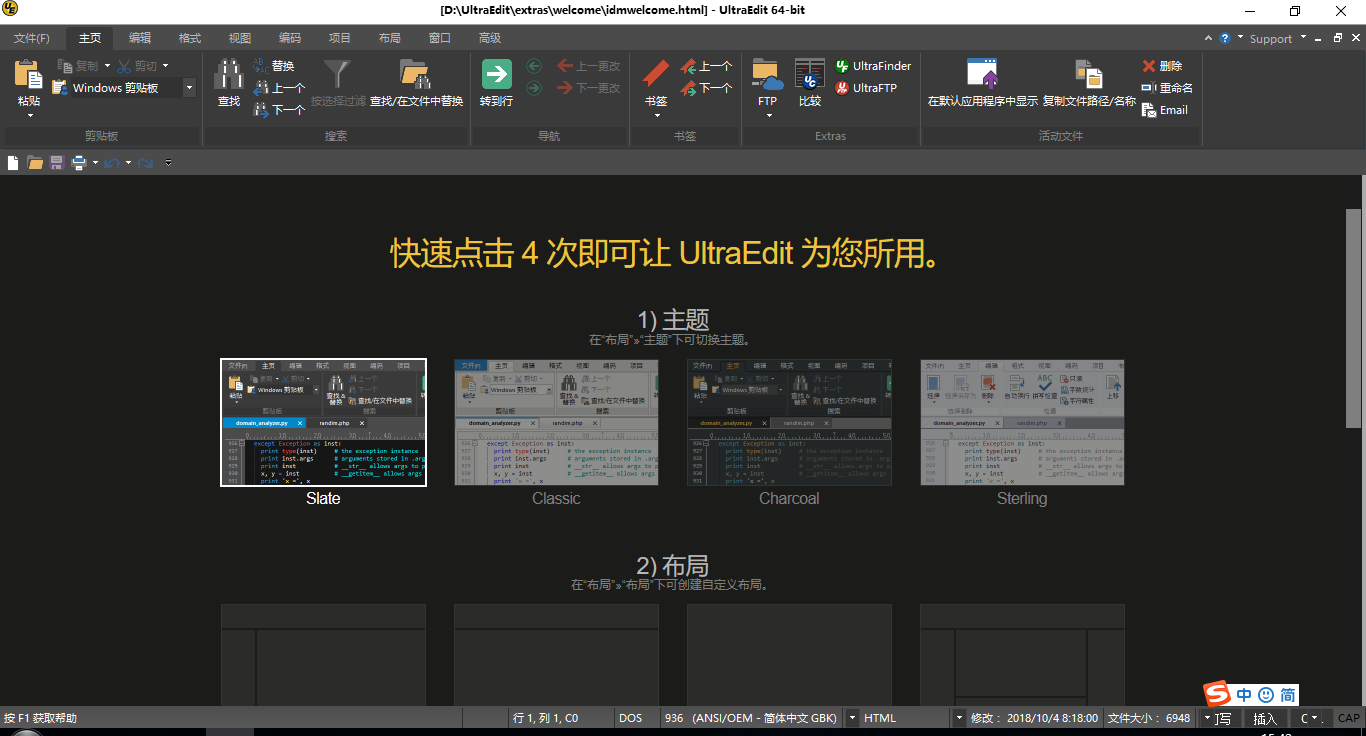1366x736 pixels.
Task: Select the Sterling theme thumbnail
Action: click(1022, 422)
